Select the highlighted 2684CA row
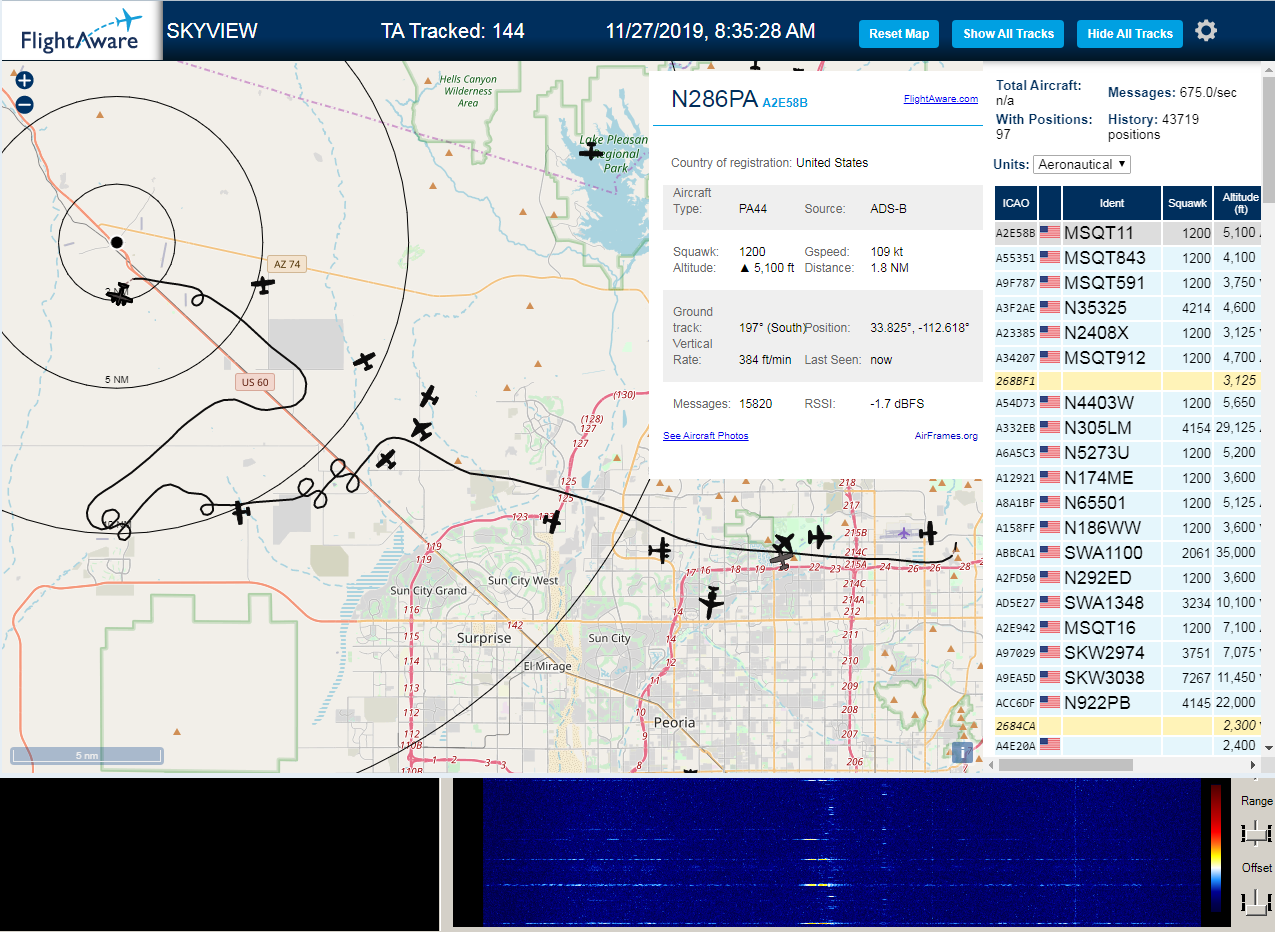Image resolution: width=1275 pixels, height=933 pixels. (1129, 725)
